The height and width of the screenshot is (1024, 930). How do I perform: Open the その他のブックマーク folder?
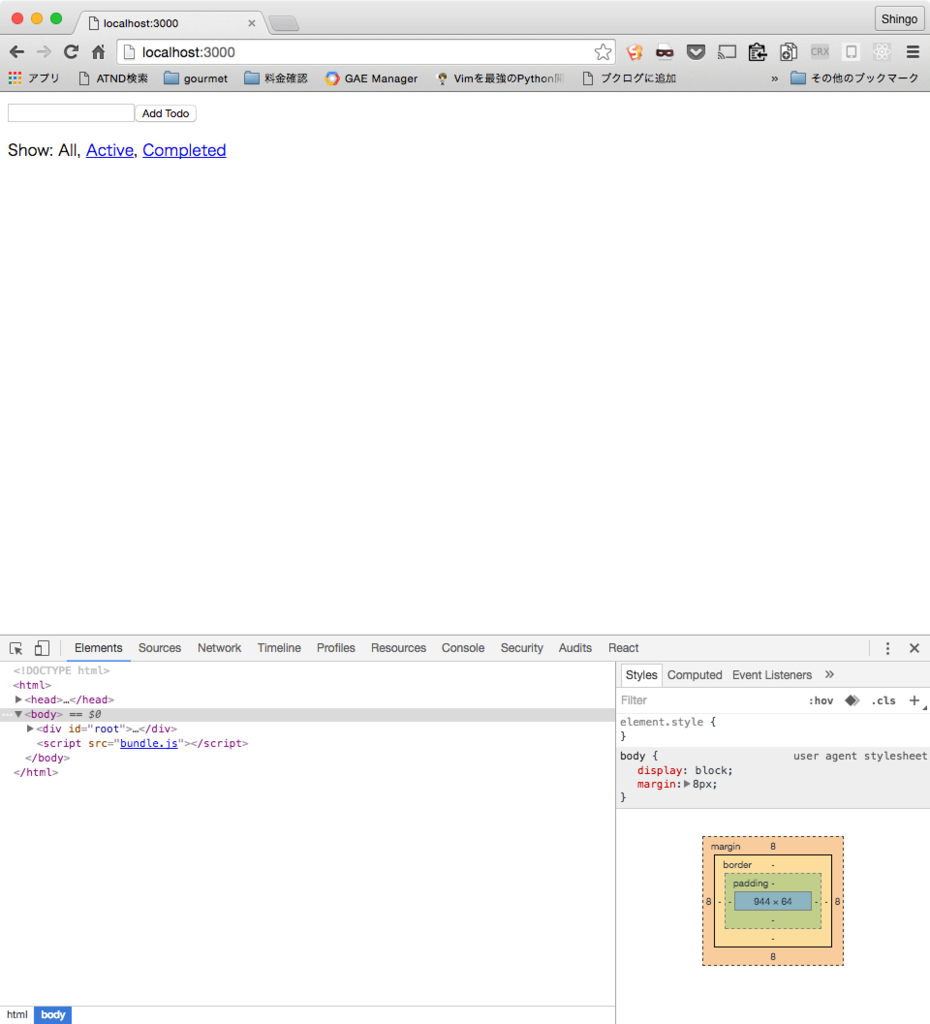(x=854, y=78)
